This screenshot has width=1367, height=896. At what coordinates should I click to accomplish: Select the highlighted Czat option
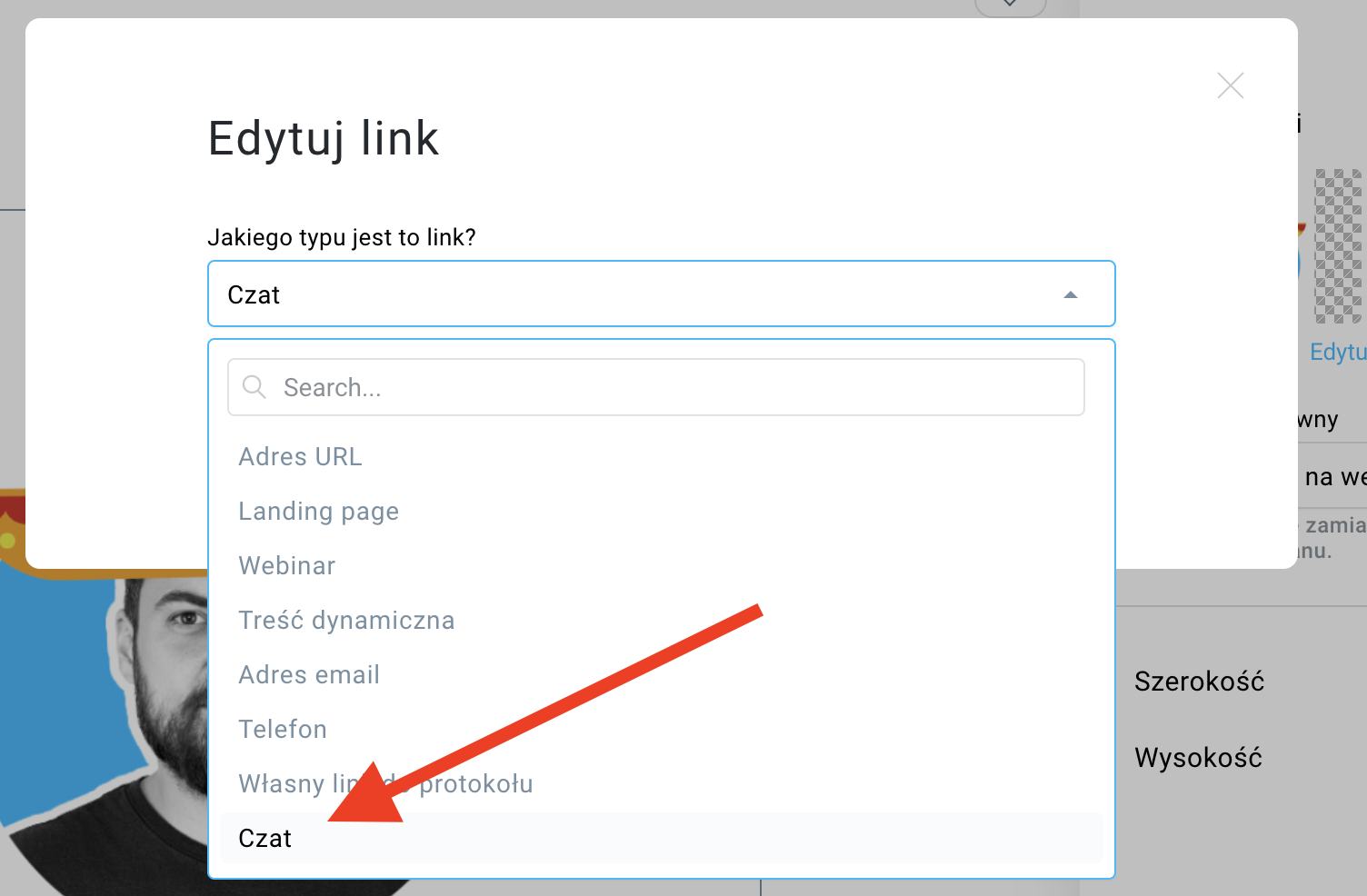pyautogui.click(x=661, y=838)
